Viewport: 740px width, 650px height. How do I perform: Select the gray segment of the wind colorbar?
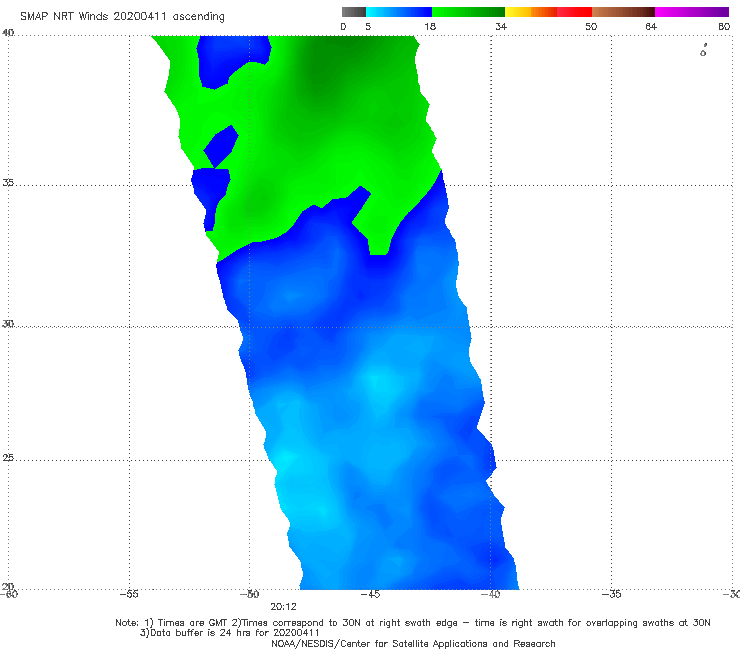pyautogui.click(x=354, y=12)
